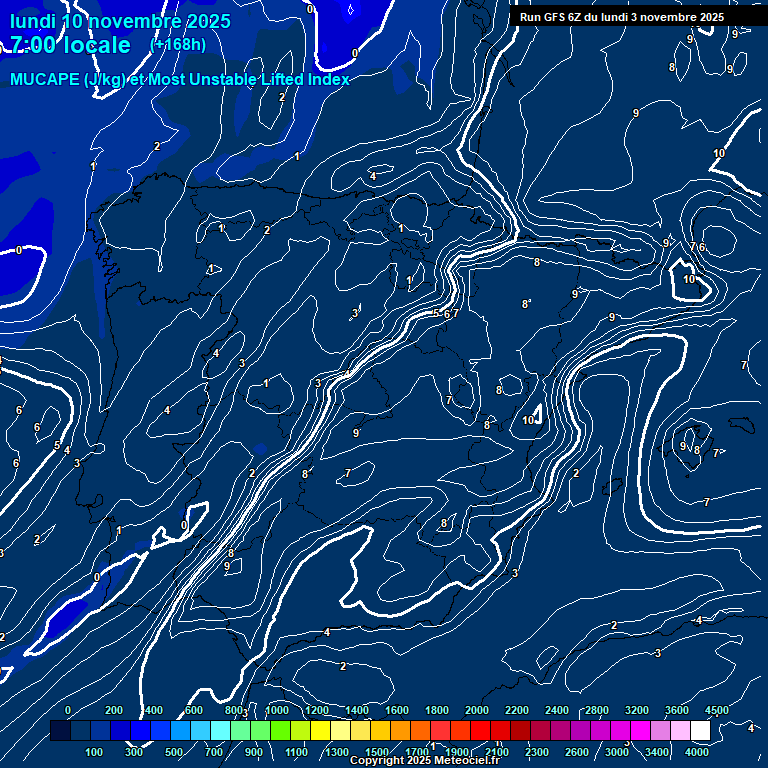The image size is (768, 768).
Task: Click the 100 value label below legend
Action: 95,752
